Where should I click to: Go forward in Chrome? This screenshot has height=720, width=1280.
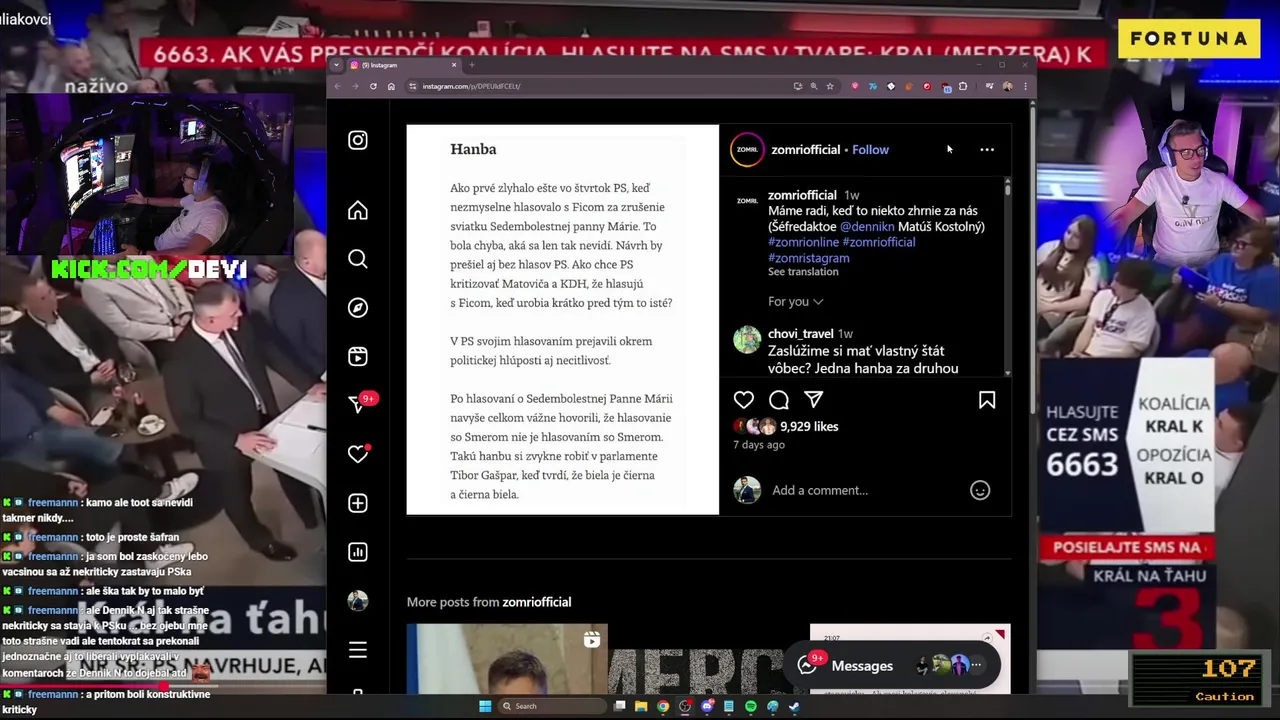pyautogui.click(x=355, y=86)
